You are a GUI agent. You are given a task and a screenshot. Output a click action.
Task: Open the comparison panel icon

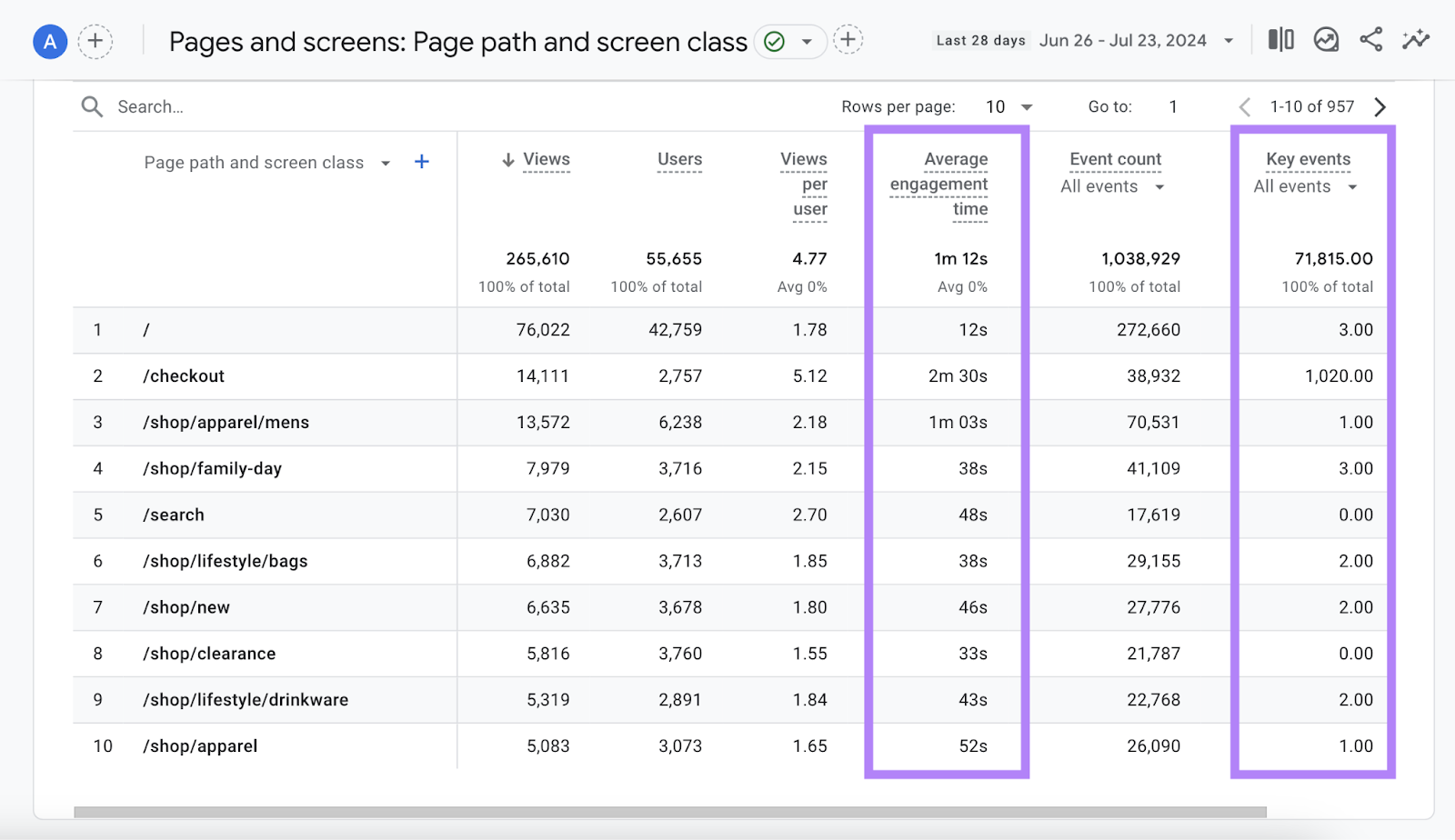point(1281,39)
